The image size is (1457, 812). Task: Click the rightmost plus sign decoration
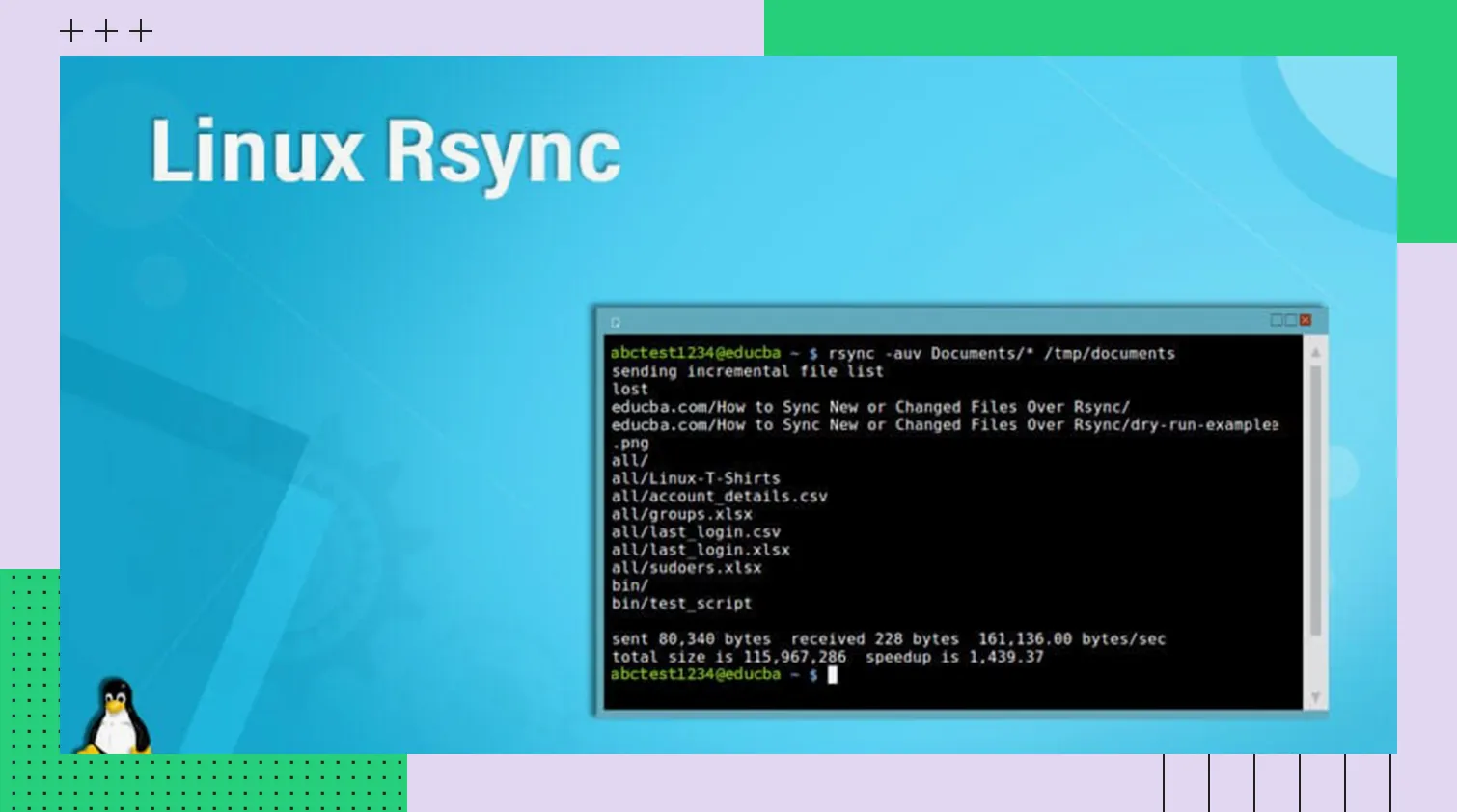[x=141, y=32]
